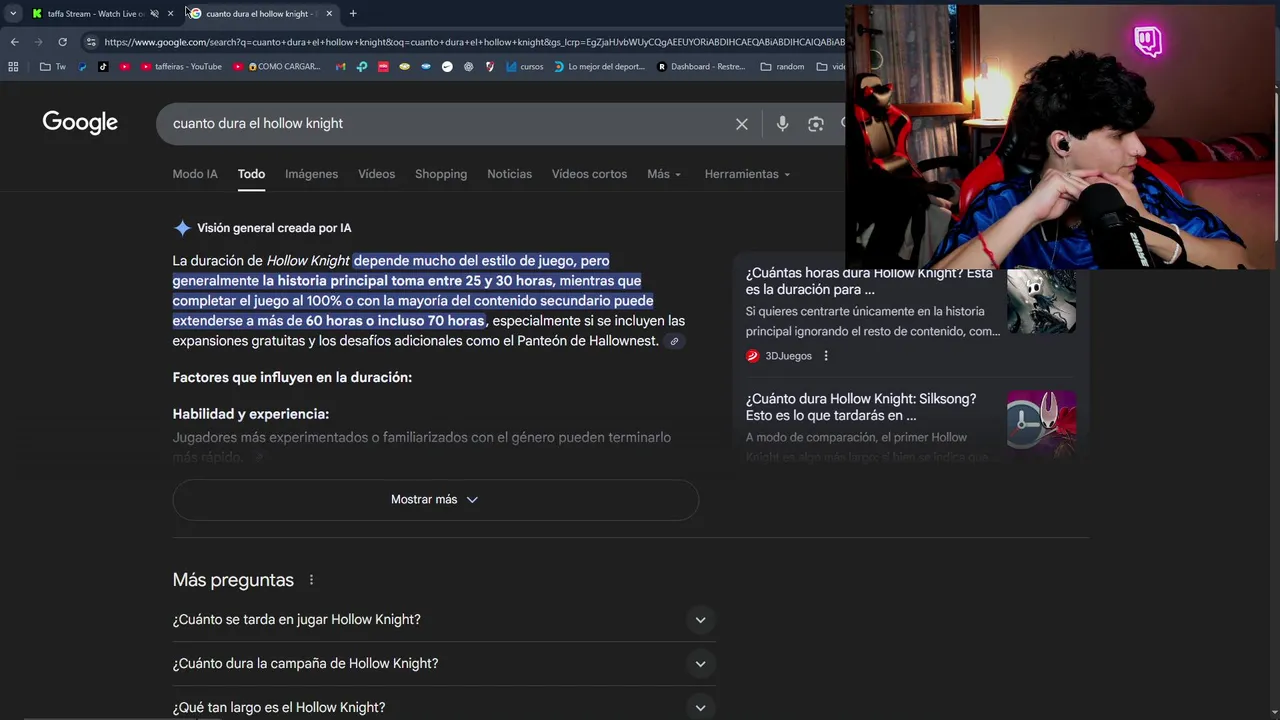Viewport: 1280px width, 720px height.
Task: Switch to Modo IA tab
Action: (x=195, y=174)
